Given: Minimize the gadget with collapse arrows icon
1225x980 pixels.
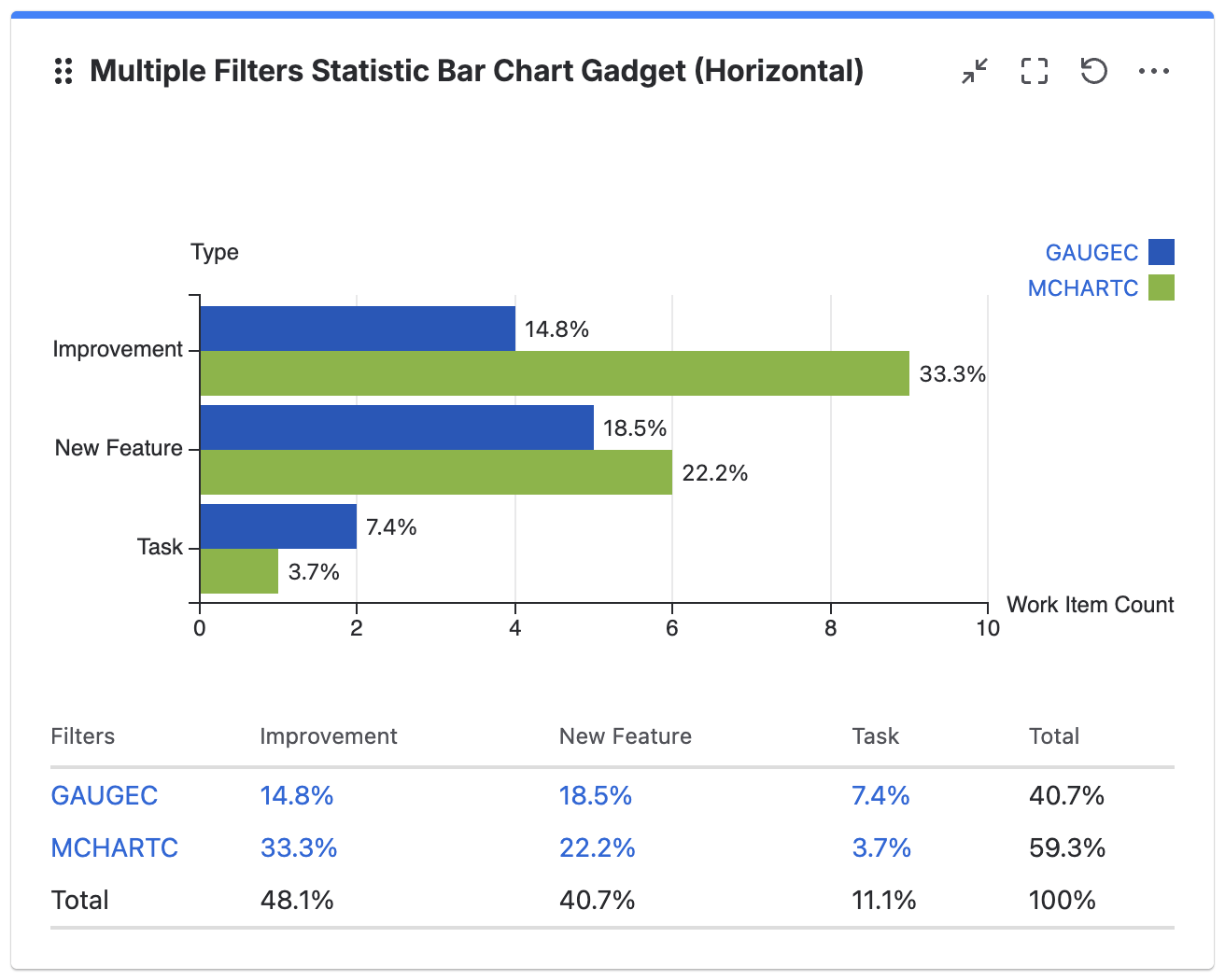Looking at the screenshot, I should click(975, 71).
